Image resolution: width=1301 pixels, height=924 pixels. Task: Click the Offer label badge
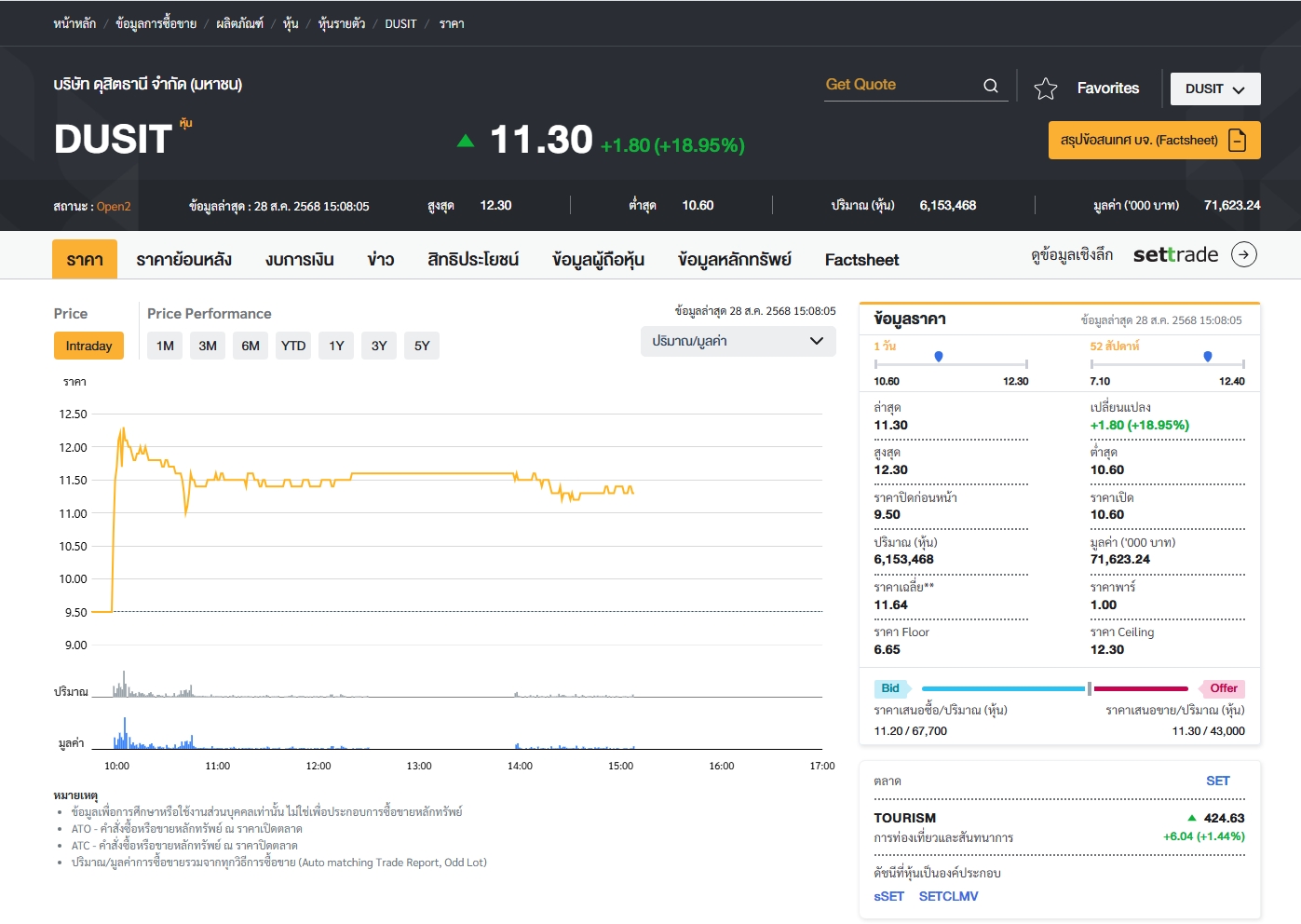1223,688
